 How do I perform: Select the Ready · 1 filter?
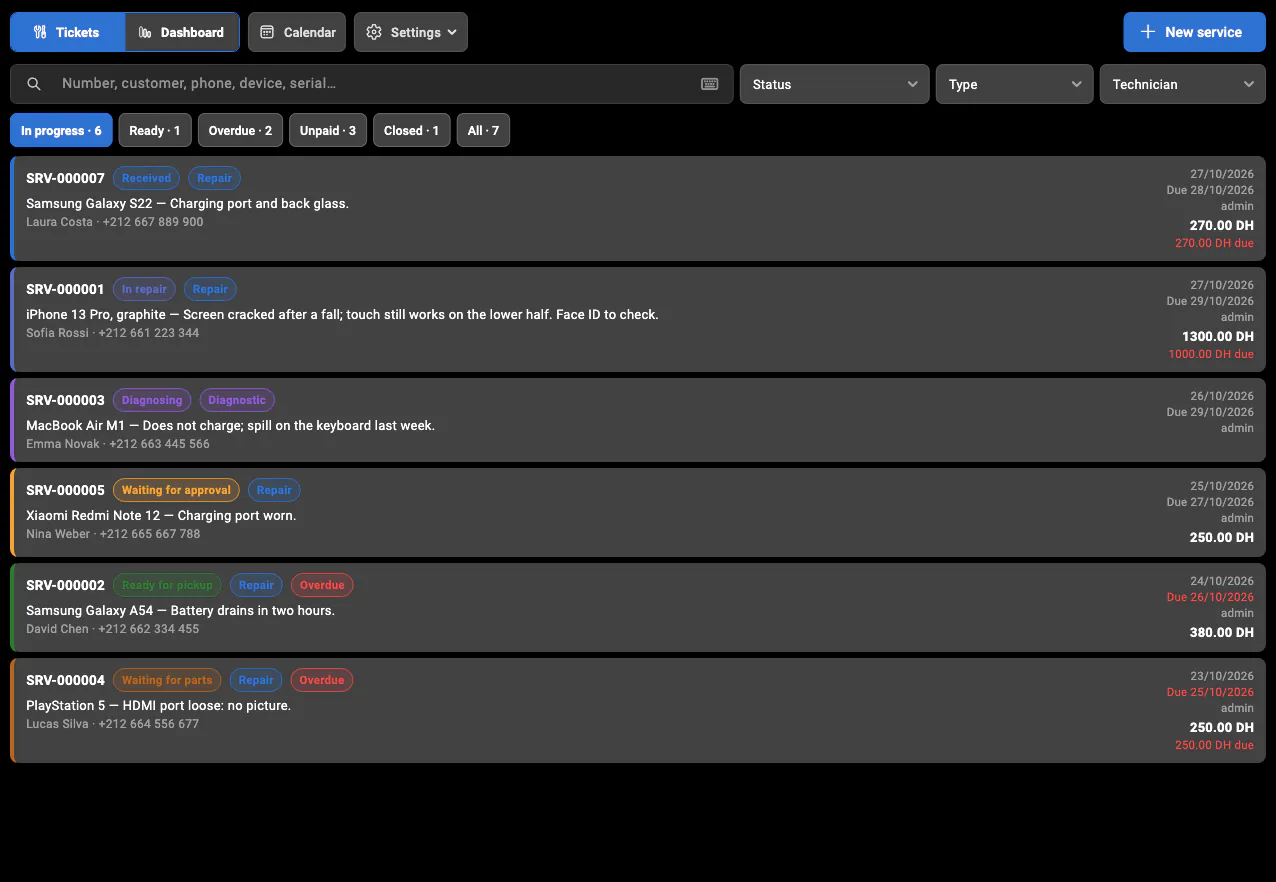[155, 130]
